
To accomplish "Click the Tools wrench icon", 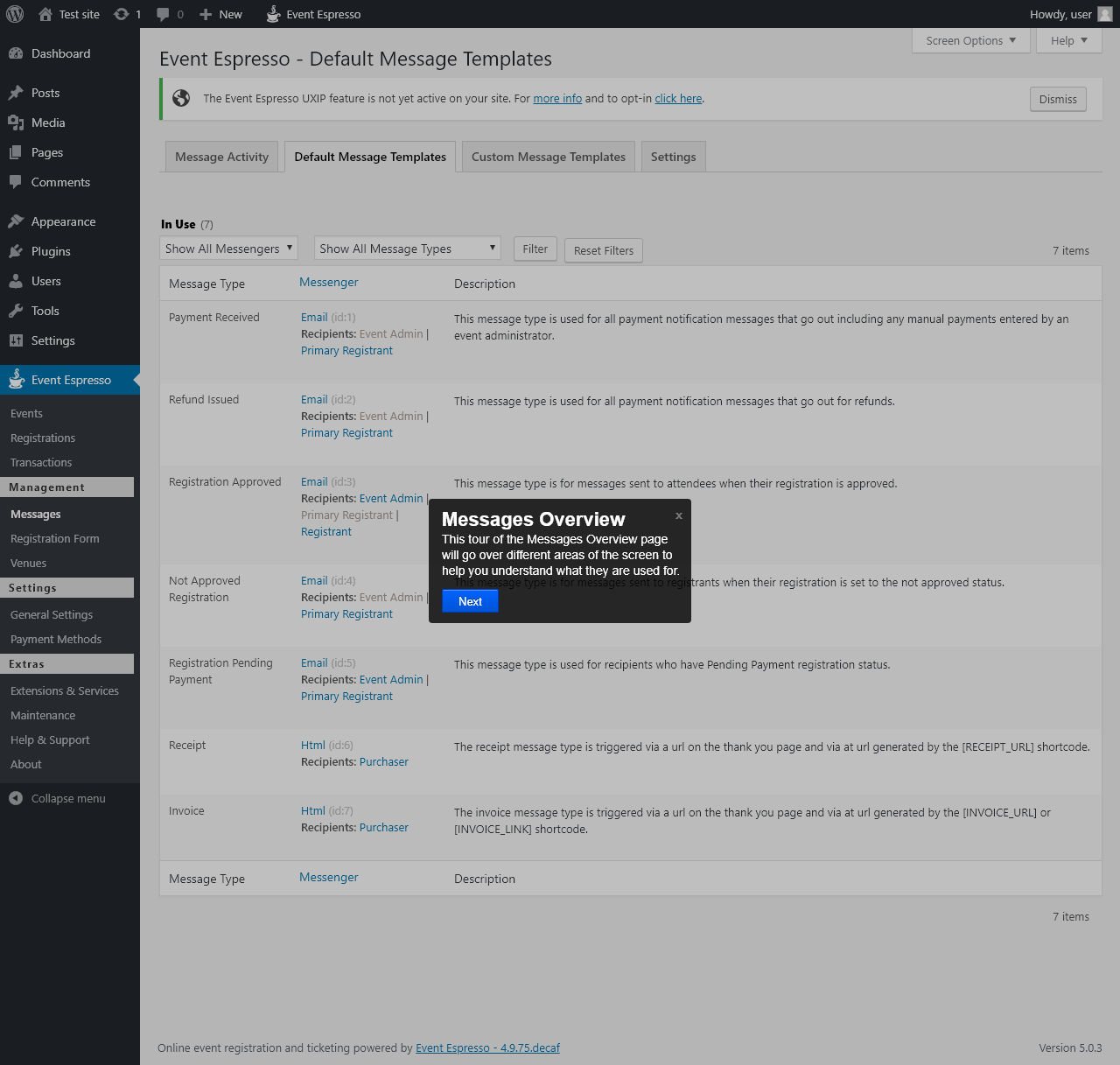I will click(x=16, y=311).
